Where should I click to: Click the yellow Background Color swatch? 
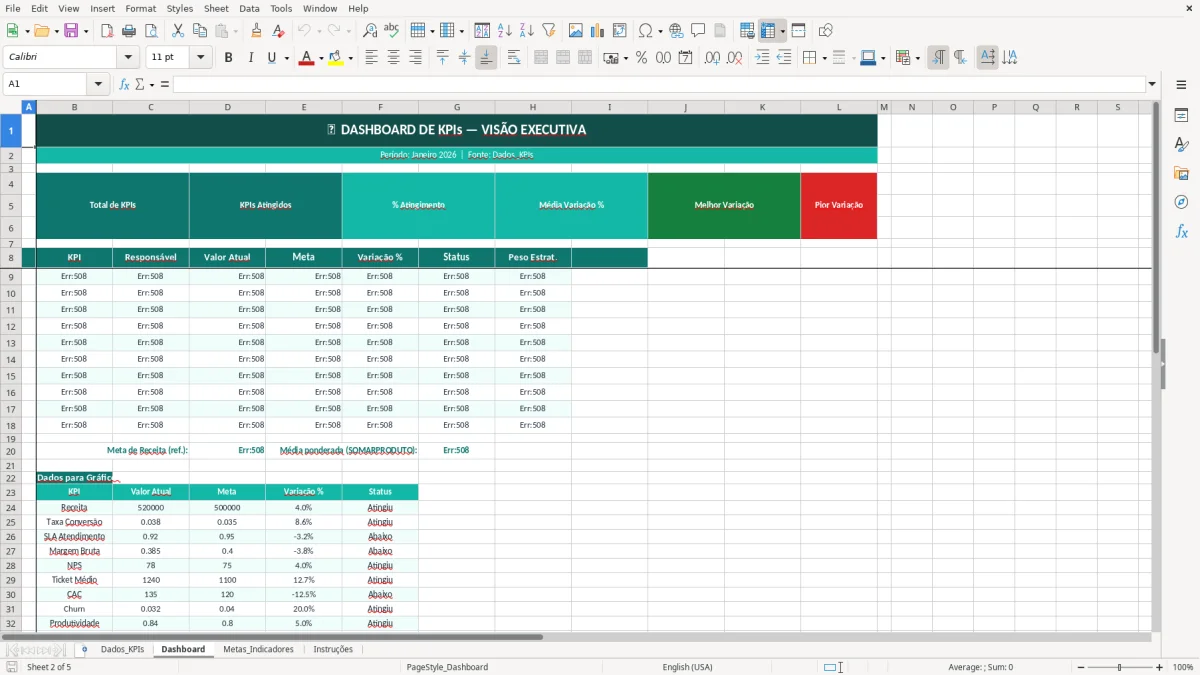335,58
